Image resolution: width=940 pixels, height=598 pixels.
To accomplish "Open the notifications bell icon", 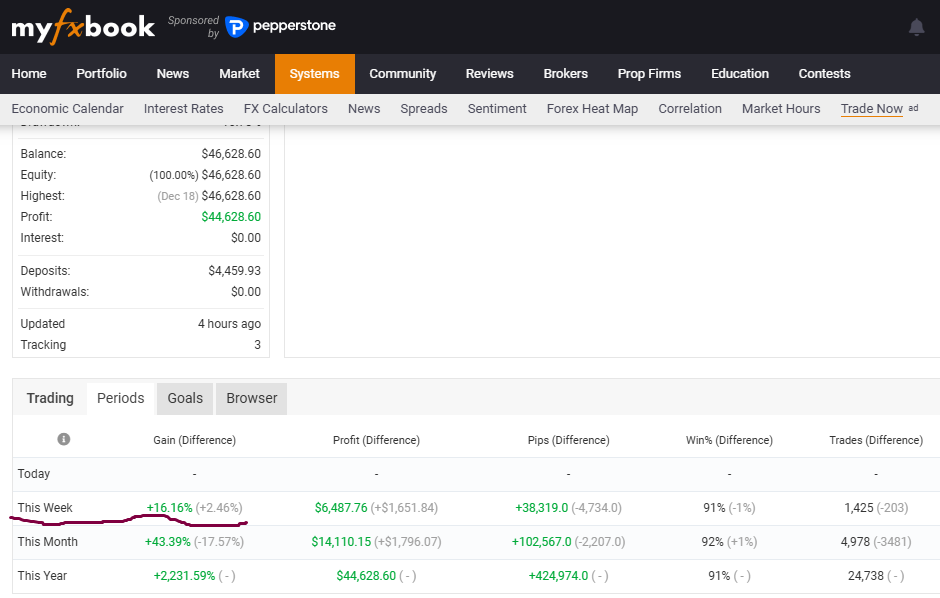I will [x=916, y=27].
